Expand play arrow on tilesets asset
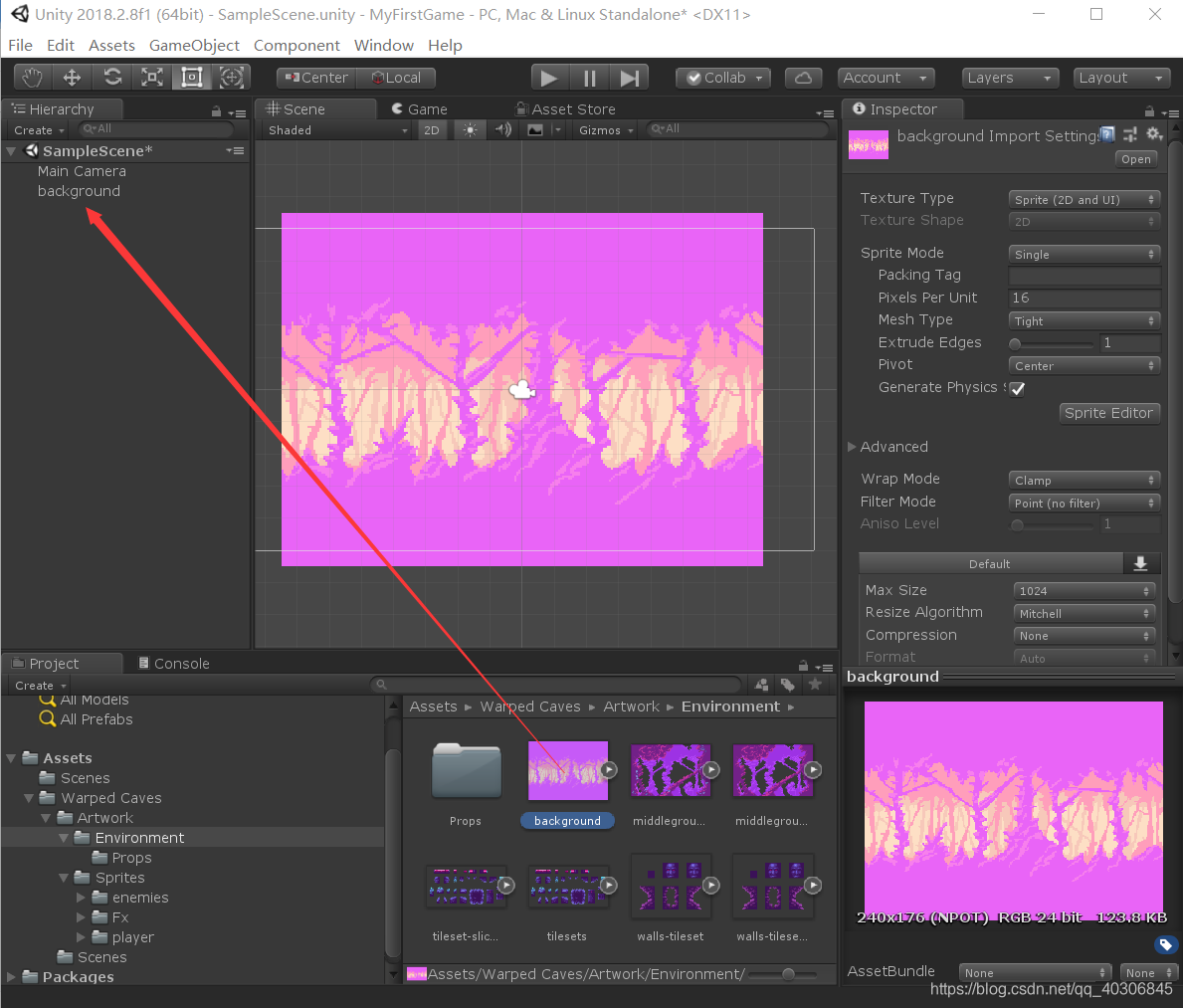 [x=609, y=885]
